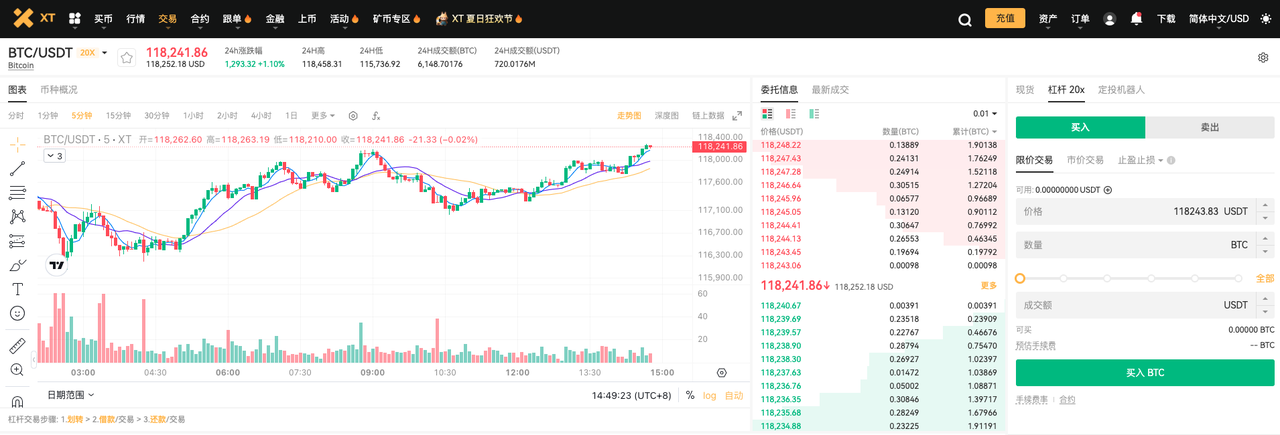This screenshot has width=1280, height=435.
Task: Open chart settings hexagon icon
Action: coord(353,116)
